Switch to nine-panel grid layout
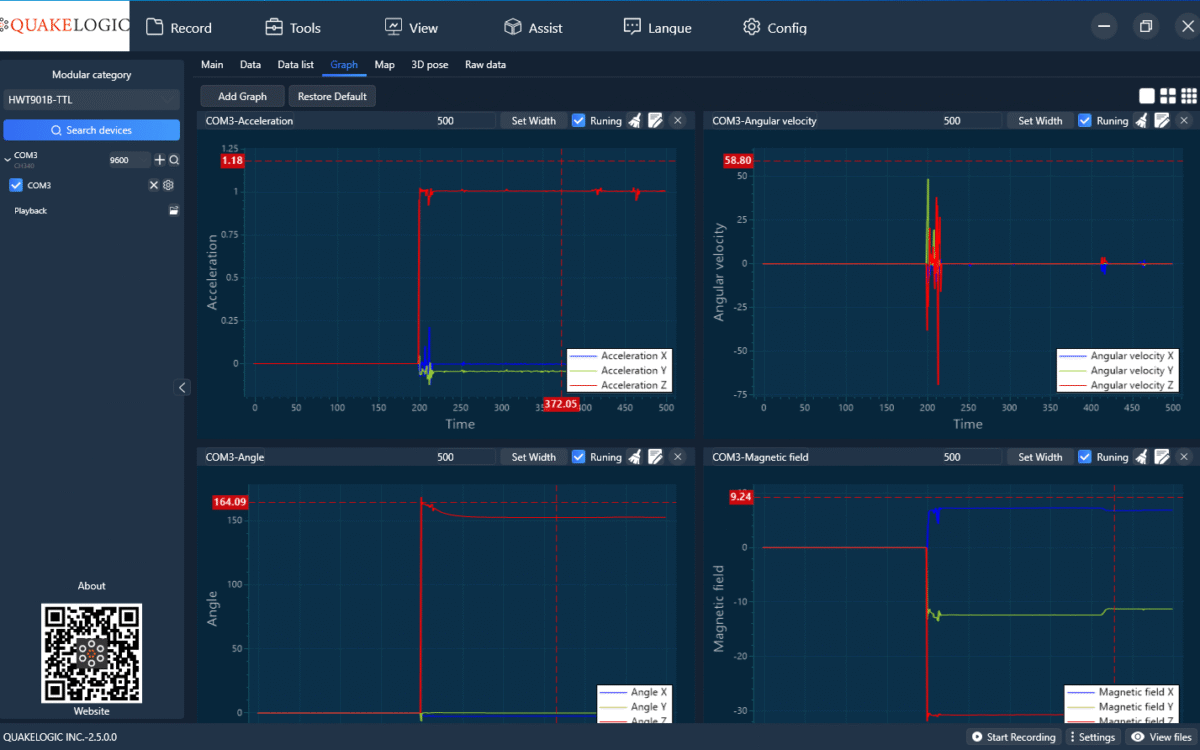The width and height of the screenshot is (1200, 750). point(1188,96)
